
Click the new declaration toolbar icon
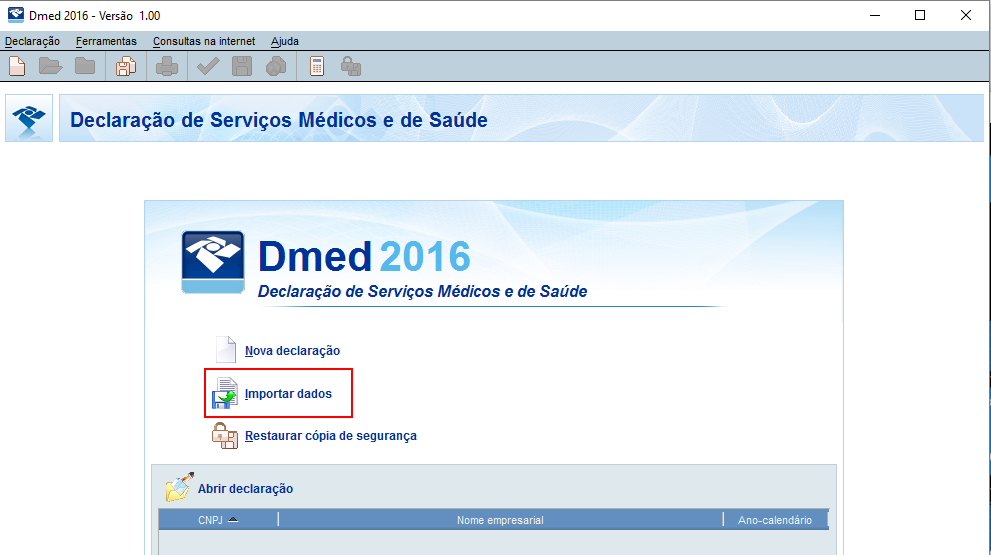pos(17,66)
